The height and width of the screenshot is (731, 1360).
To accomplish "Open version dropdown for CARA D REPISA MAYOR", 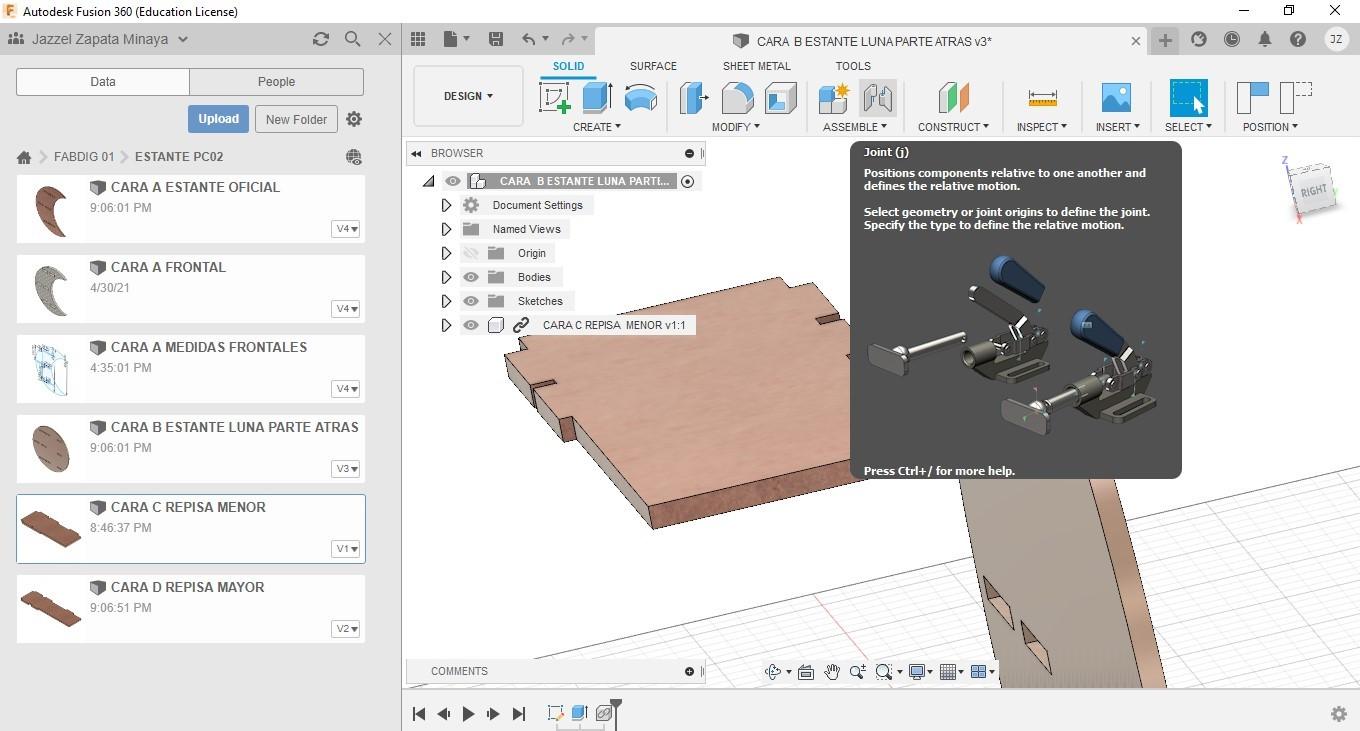I will [346, 629].
